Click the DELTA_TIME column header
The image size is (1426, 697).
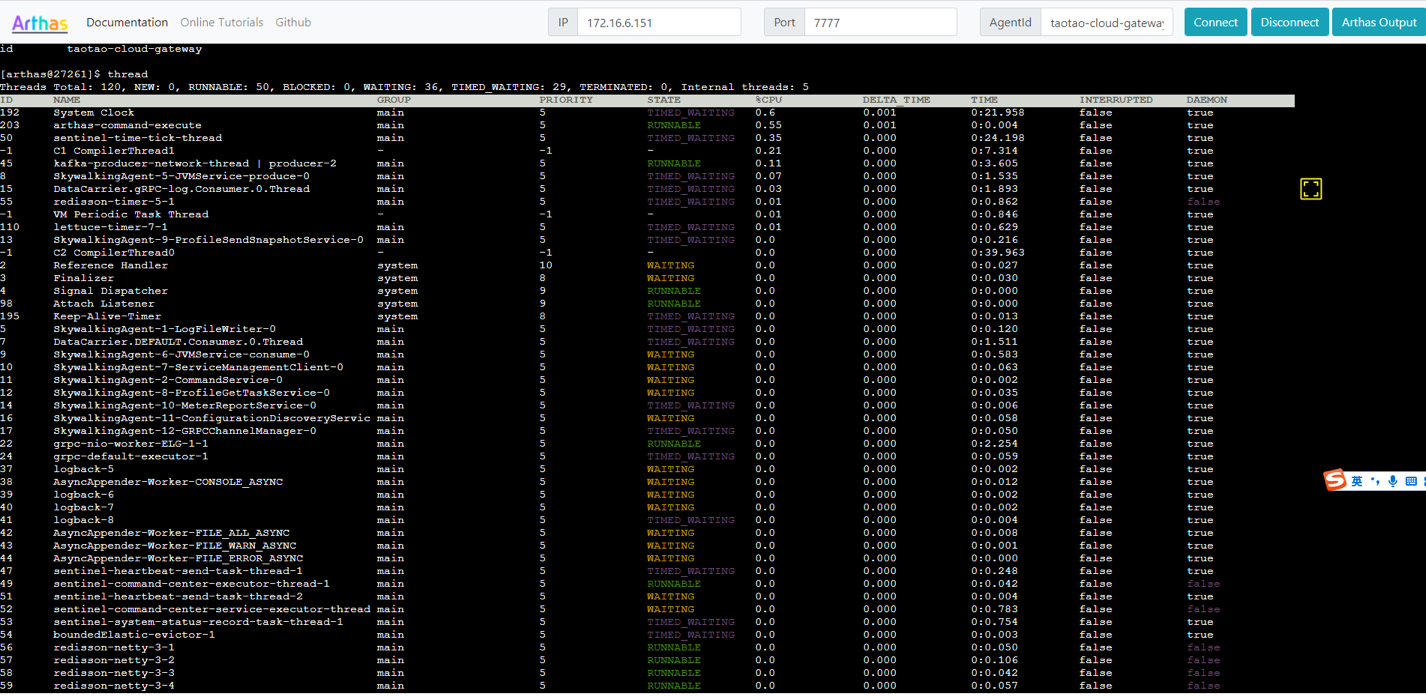coord(896,100)
